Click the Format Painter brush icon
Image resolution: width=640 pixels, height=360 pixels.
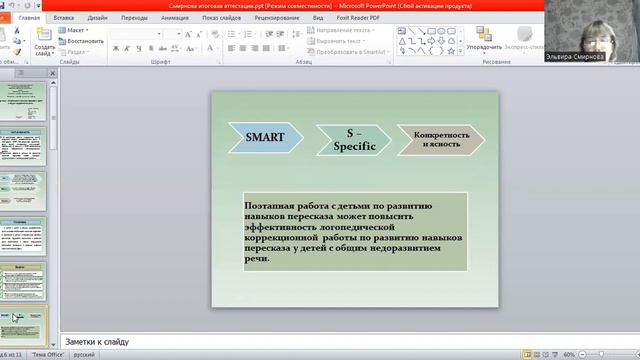(x=17, y=52)
